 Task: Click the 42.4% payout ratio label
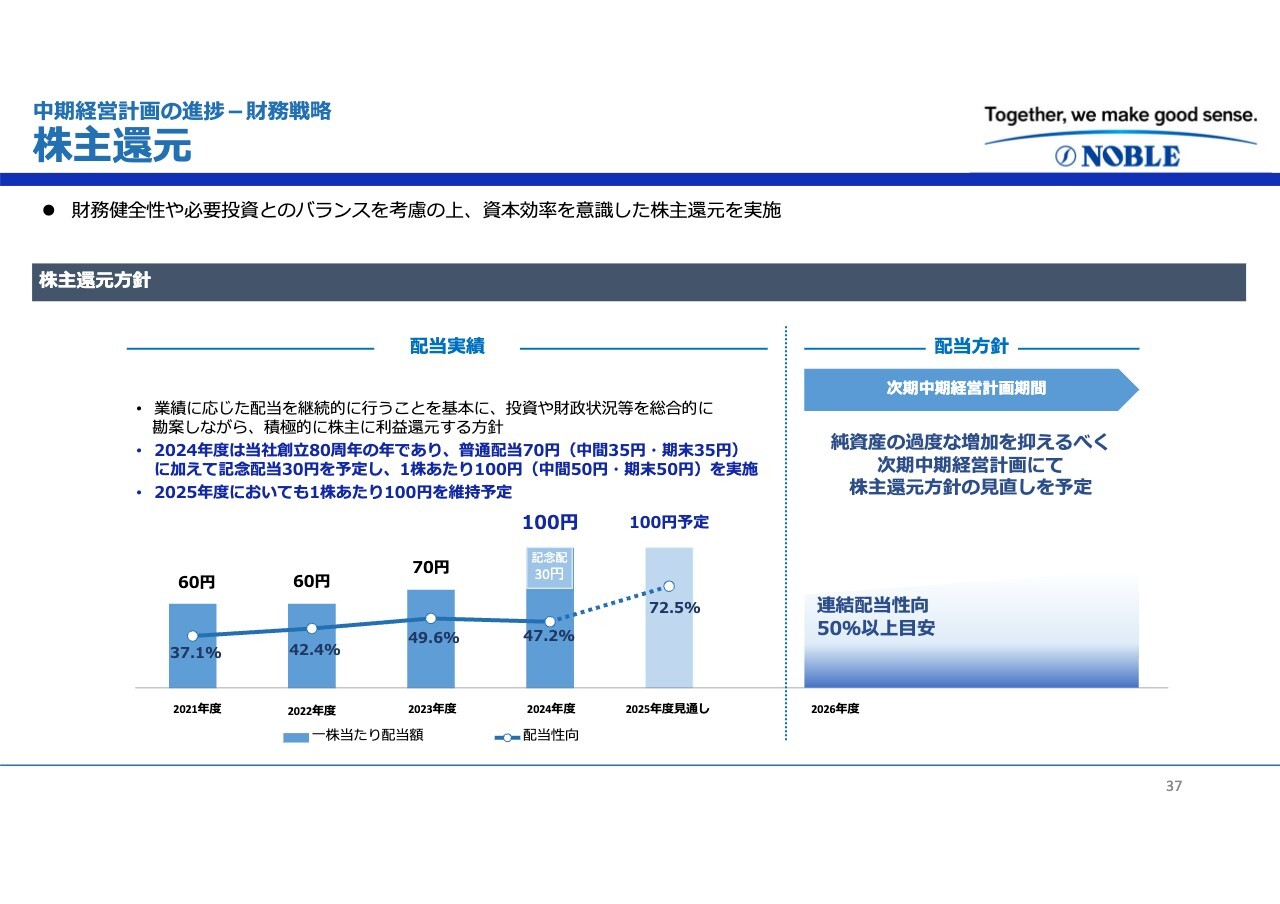pyautogui.click(x=314, y=649)
